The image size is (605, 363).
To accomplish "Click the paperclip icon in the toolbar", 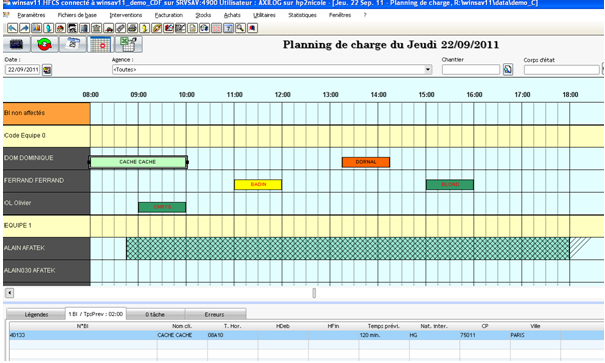I will pos(120,28).
